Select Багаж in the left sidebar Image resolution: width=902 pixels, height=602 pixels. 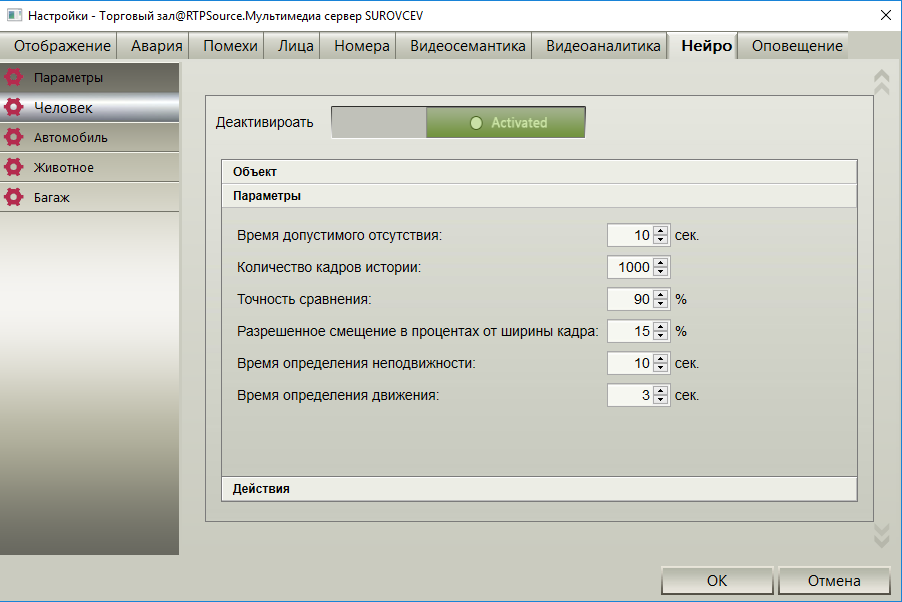[89, 197]
